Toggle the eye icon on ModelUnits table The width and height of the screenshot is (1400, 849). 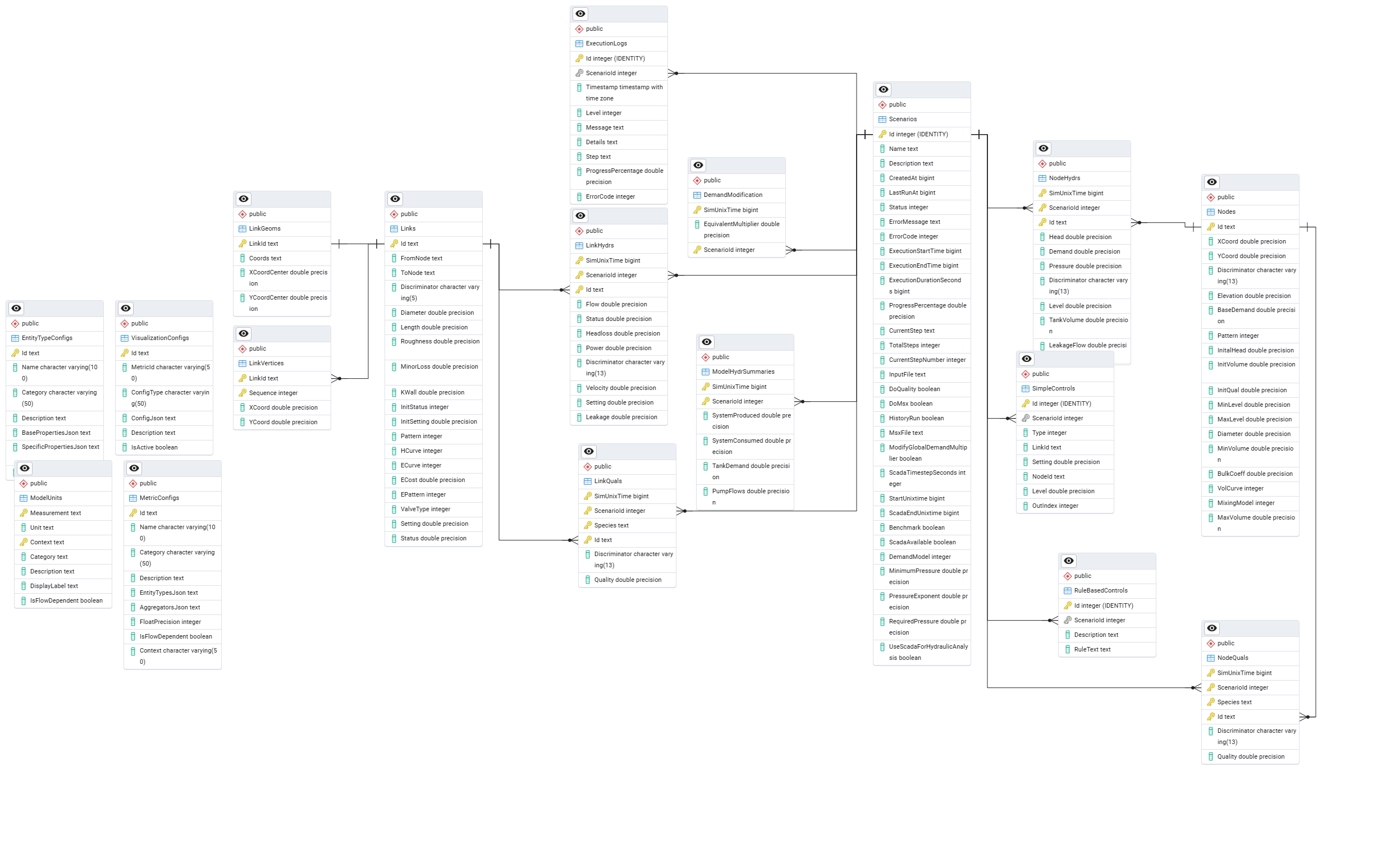25,469
